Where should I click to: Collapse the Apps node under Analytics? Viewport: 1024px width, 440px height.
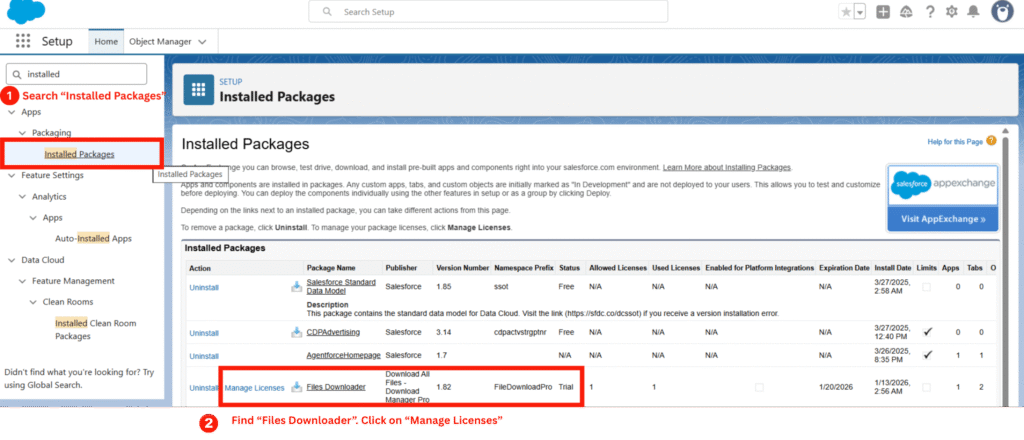click(x=33, y=217)
